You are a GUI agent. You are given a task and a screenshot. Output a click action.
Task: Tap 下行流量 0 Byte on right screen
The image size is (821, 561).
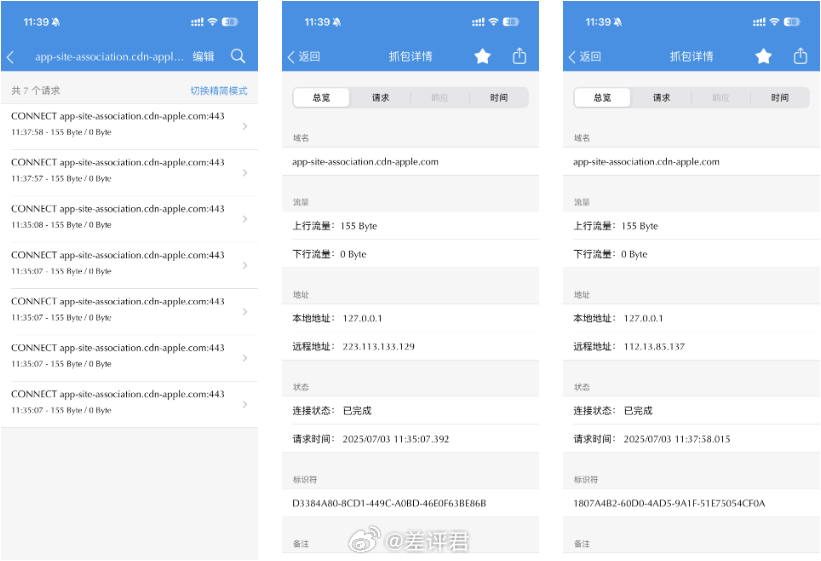coord(692,254)
